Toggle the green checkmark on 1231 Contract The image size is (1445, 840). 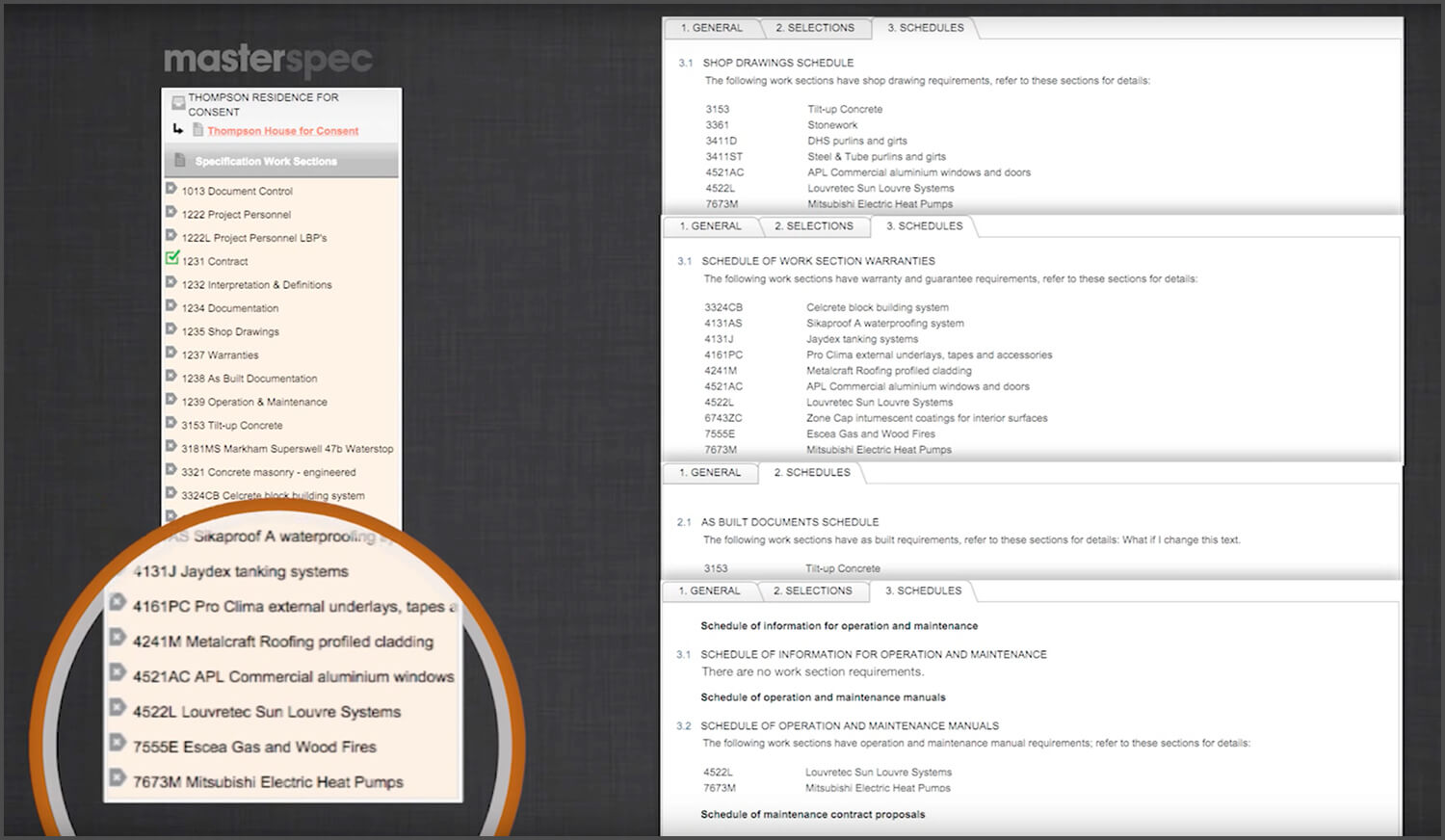[171, 257]
